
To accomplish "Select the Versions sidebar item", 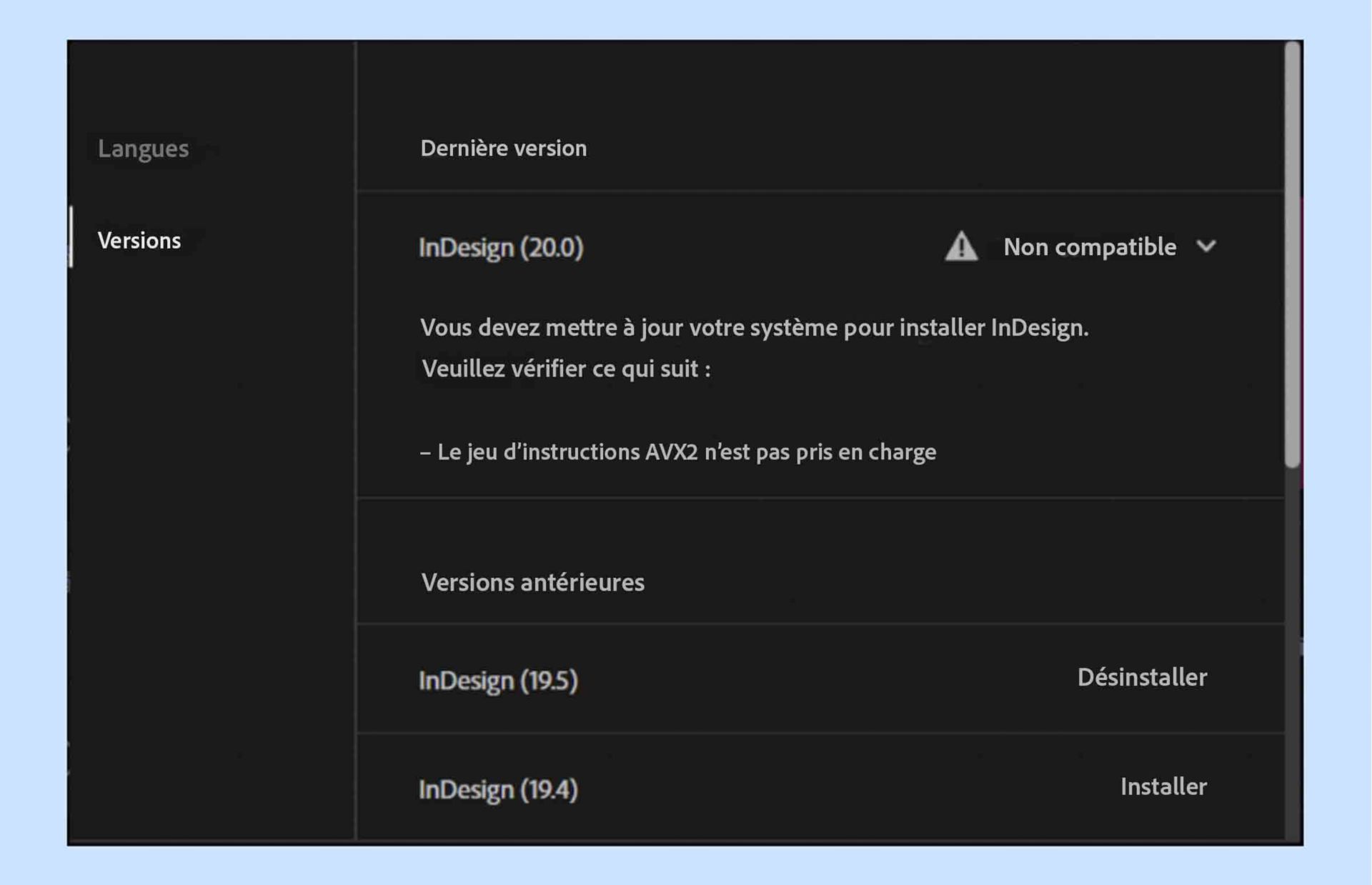I will click(x=139, y=241).
